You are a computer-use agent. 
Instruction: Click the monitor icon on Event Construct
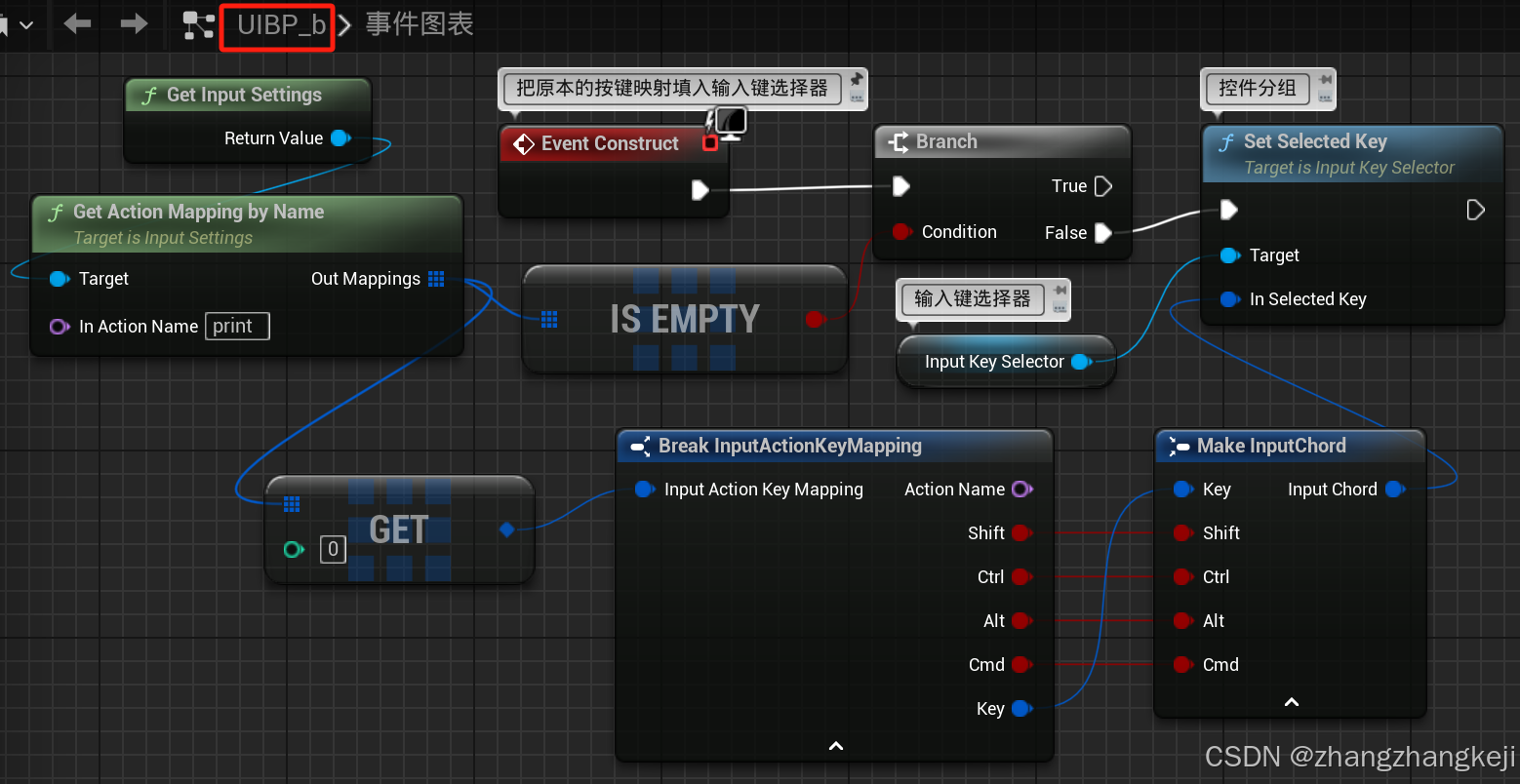coord(730,122)
